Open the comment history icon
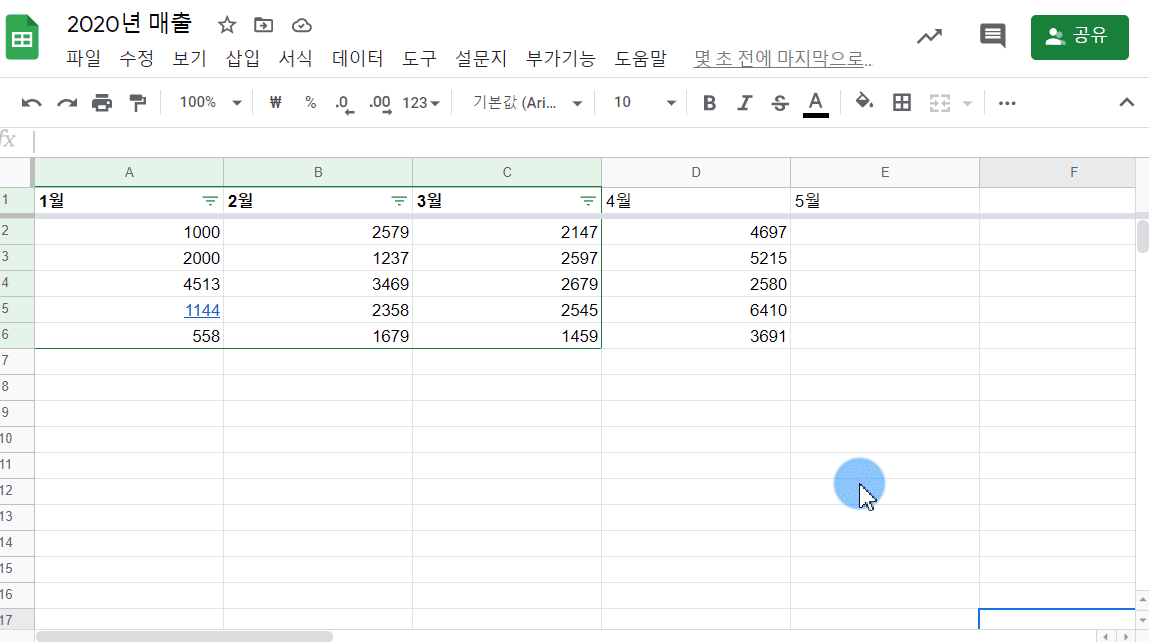This screenshot has height=642, width=1149. [992, 36]
